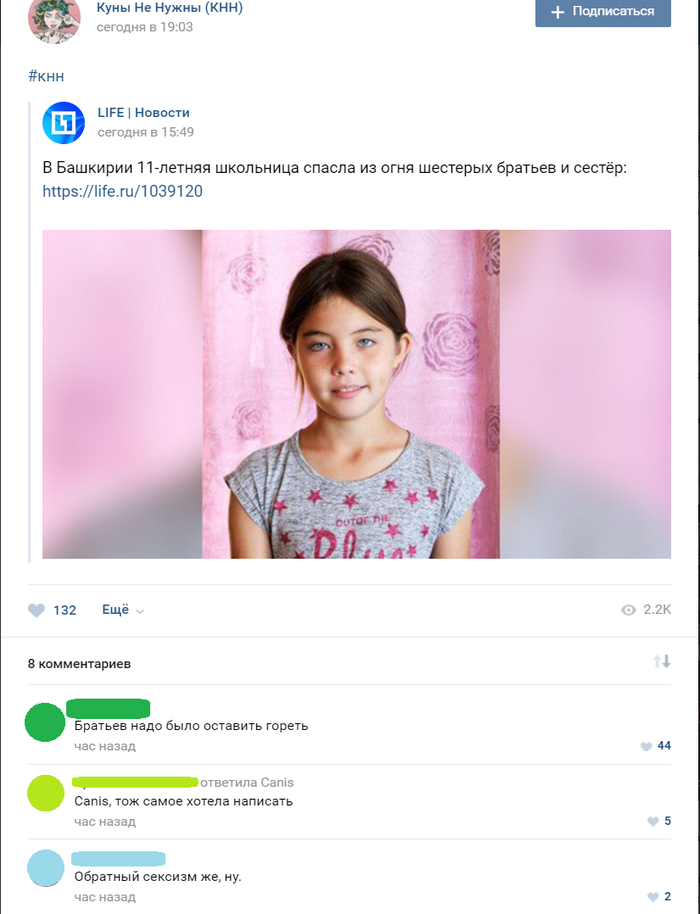
Task: Open Куны Не Нужны (КНН) group name
Action: (170, 8)
